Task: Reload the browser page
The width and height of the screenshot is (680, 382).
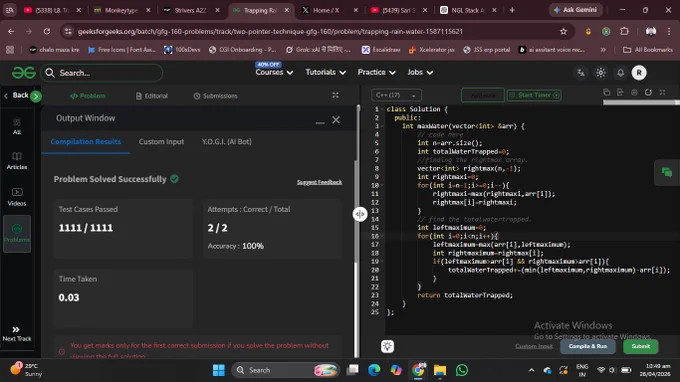Action: tap(47, 31)
